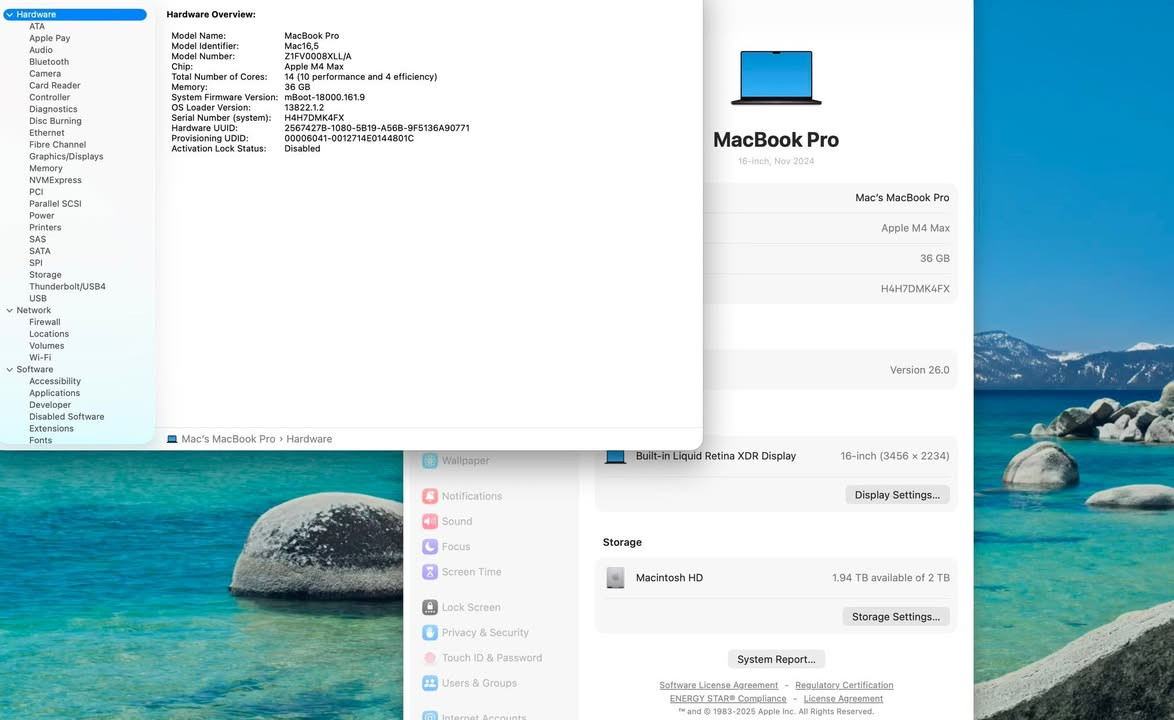Click Mac's MacBook Pro in path bar
Image resolution: width=1174 pixels, height=720 pixels.
228,439
